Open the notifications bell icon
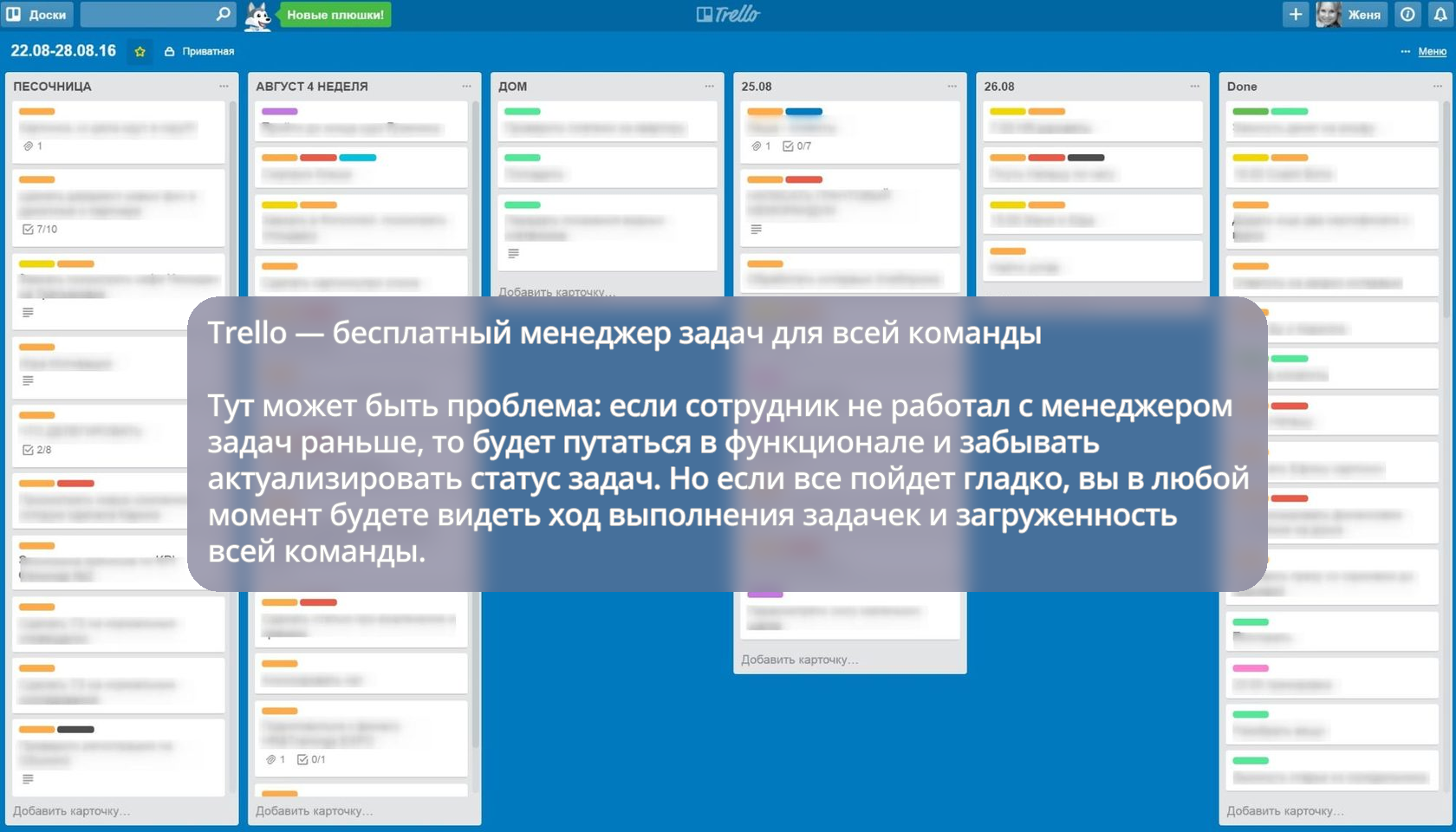The height and width of the screenshot is (832, 1456). click(1440, 15)
